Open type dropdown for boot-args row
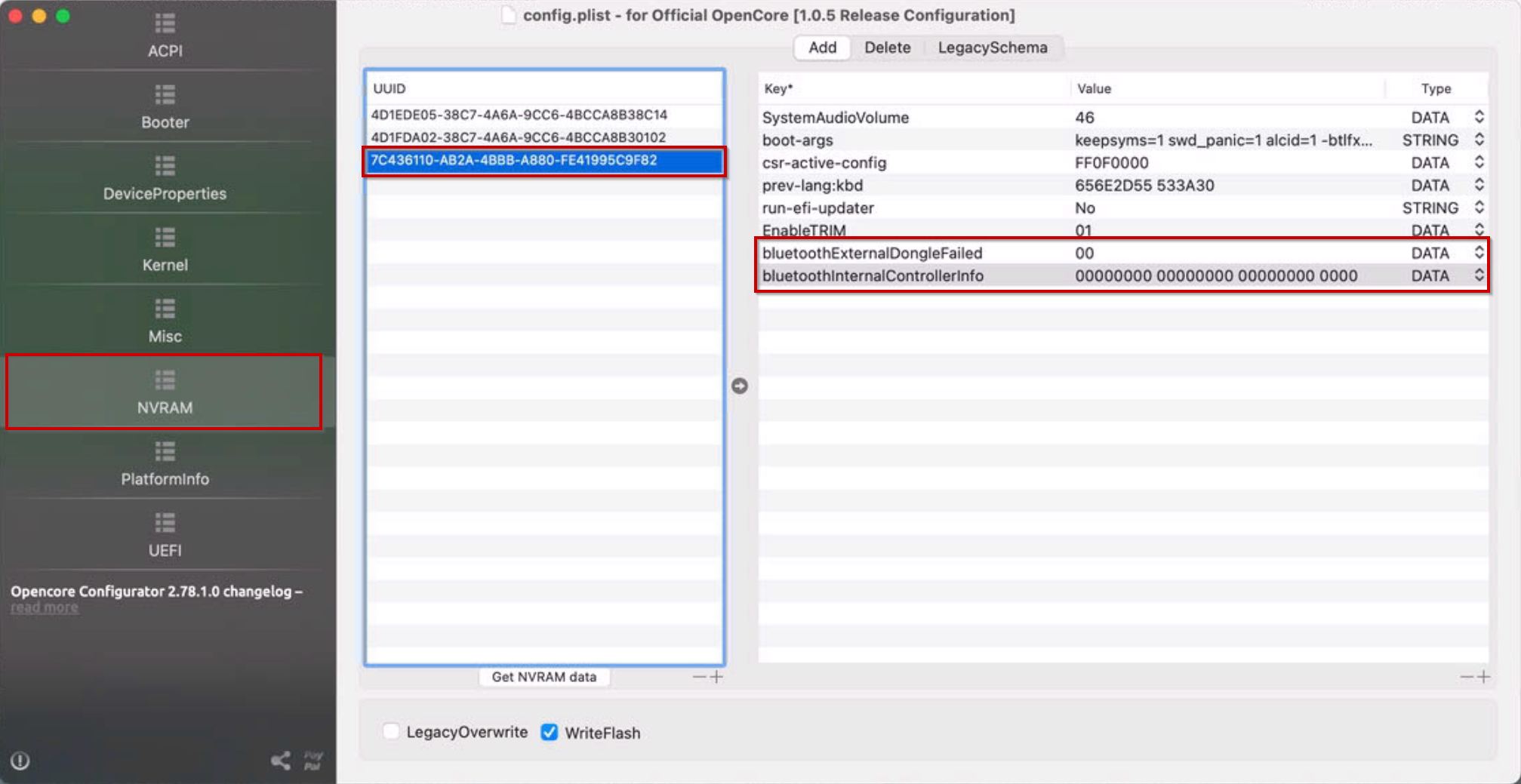 (1479, 140)
